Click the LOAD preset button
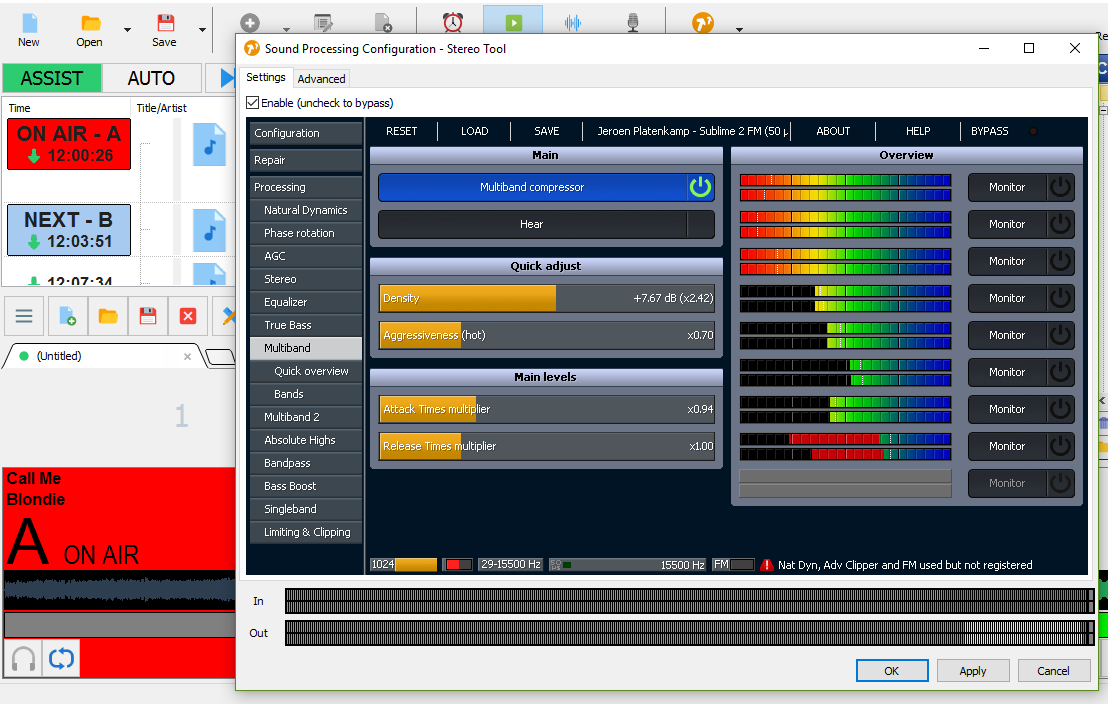1108x704 pixels. [x=474, y=131]
